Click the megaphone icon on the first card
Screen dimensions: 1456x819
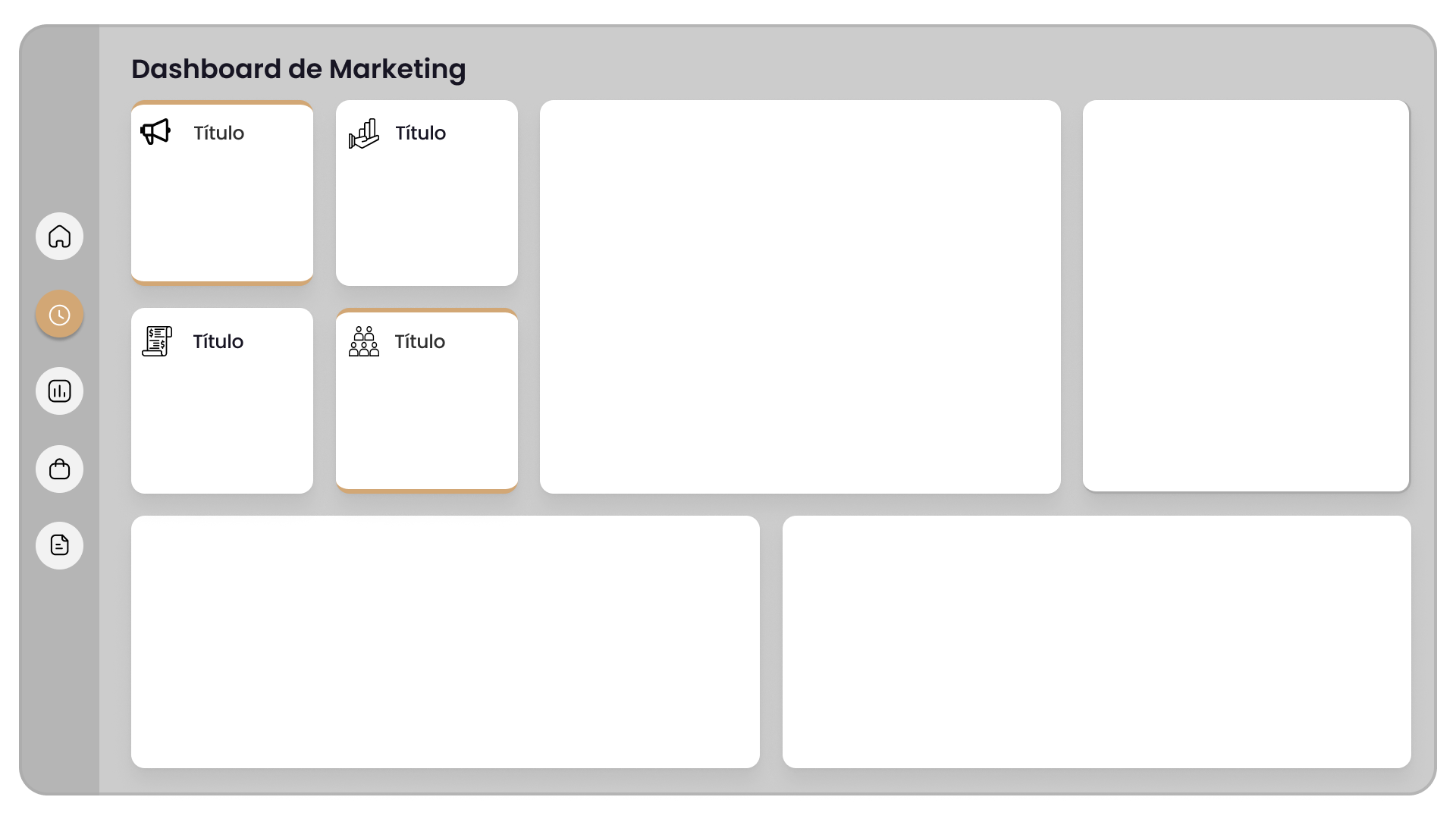pos(155,132)
